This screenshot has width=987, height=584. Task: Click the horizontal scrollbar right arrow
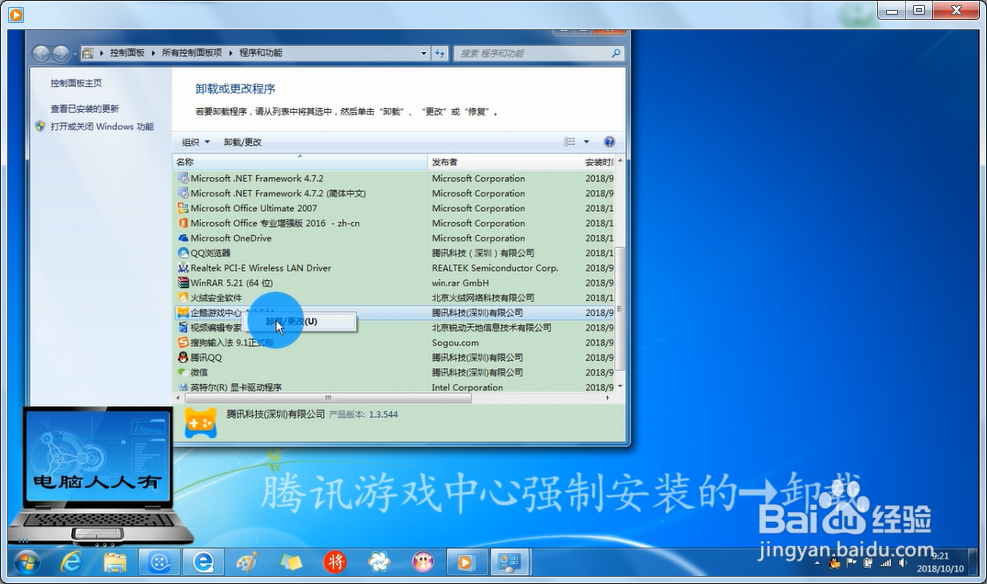(x=607, y=398)
